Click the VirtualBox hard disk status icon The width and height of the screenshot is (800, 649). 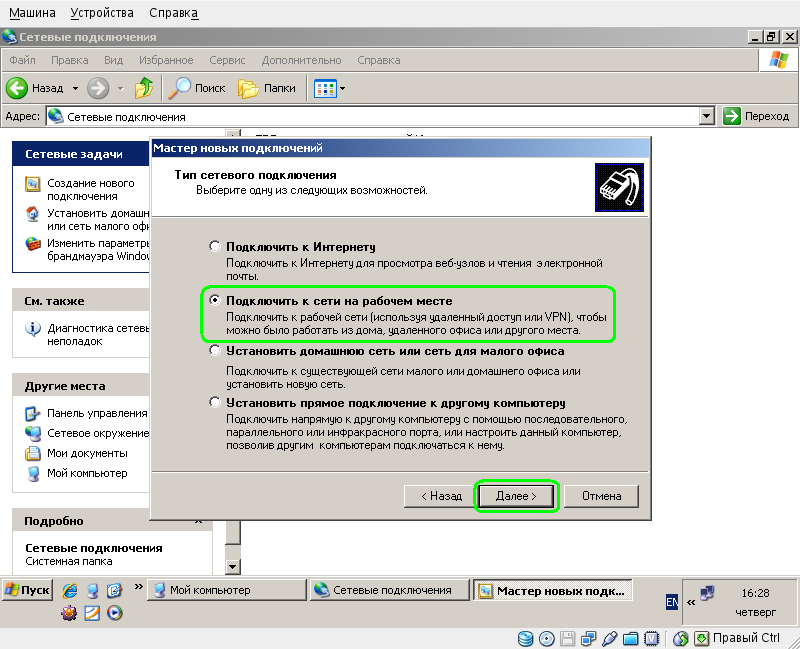[x=525, y=638]
